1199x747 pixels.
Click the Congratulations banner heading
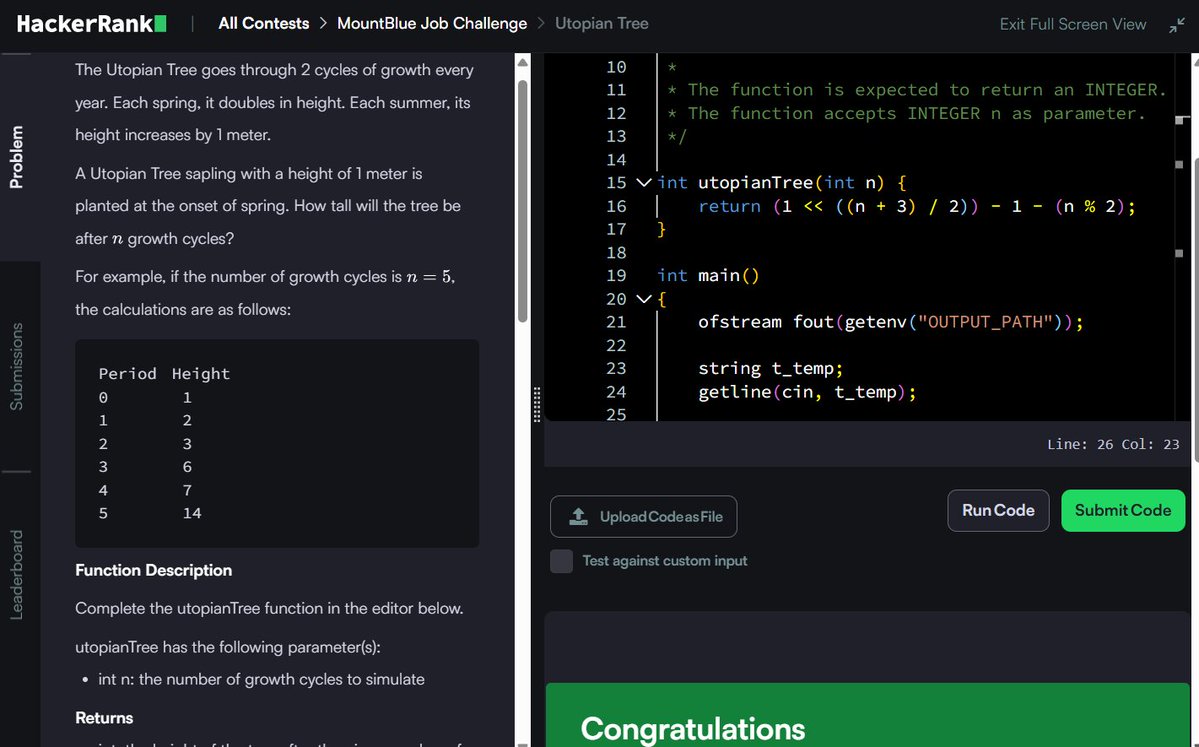click(x=693, y=729)
